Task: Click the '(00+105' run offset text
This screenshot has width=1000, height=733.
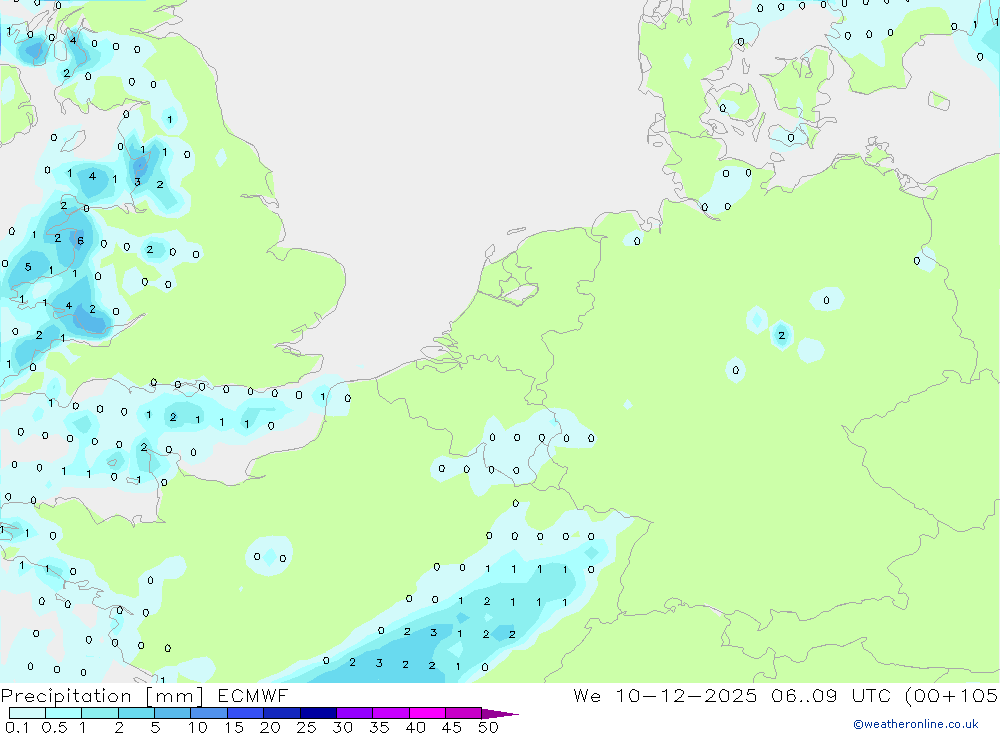Action: point(952,696)
